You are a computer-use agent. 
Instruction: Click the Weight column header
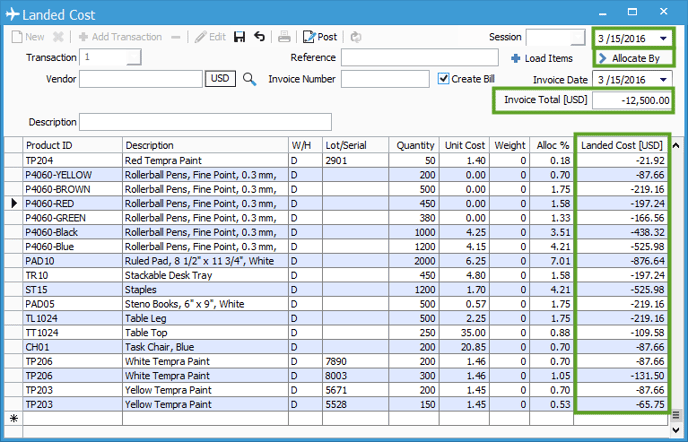(510, 145)
